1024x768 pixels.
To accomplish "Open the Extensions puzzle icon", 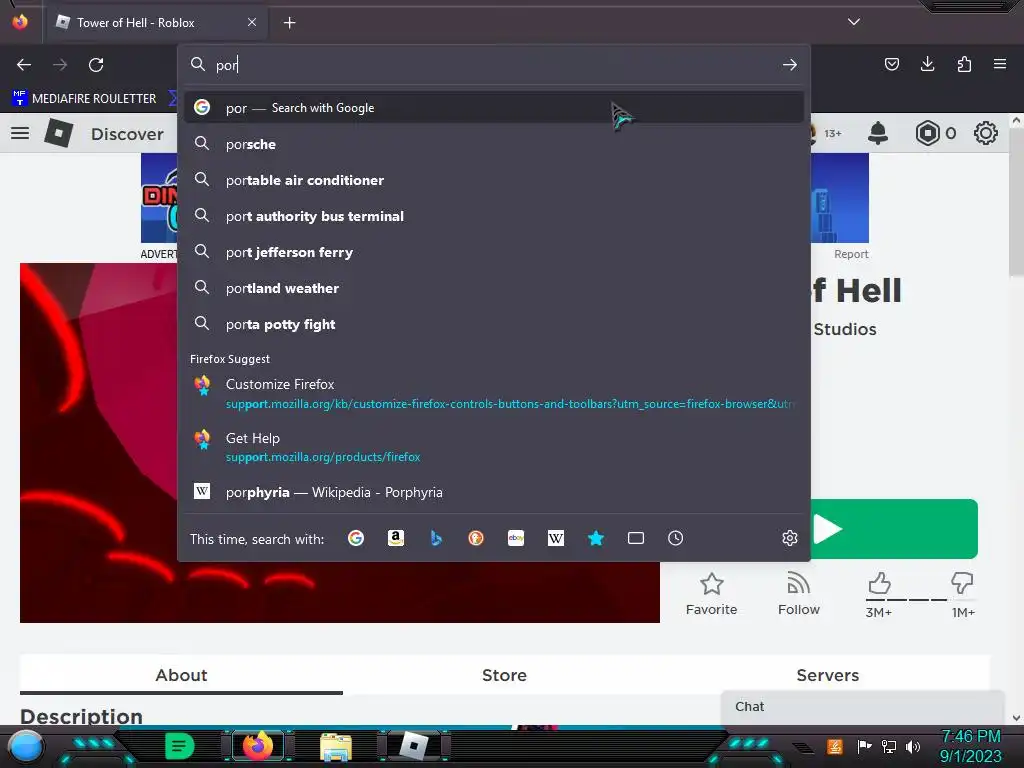I will coord(964,64).
